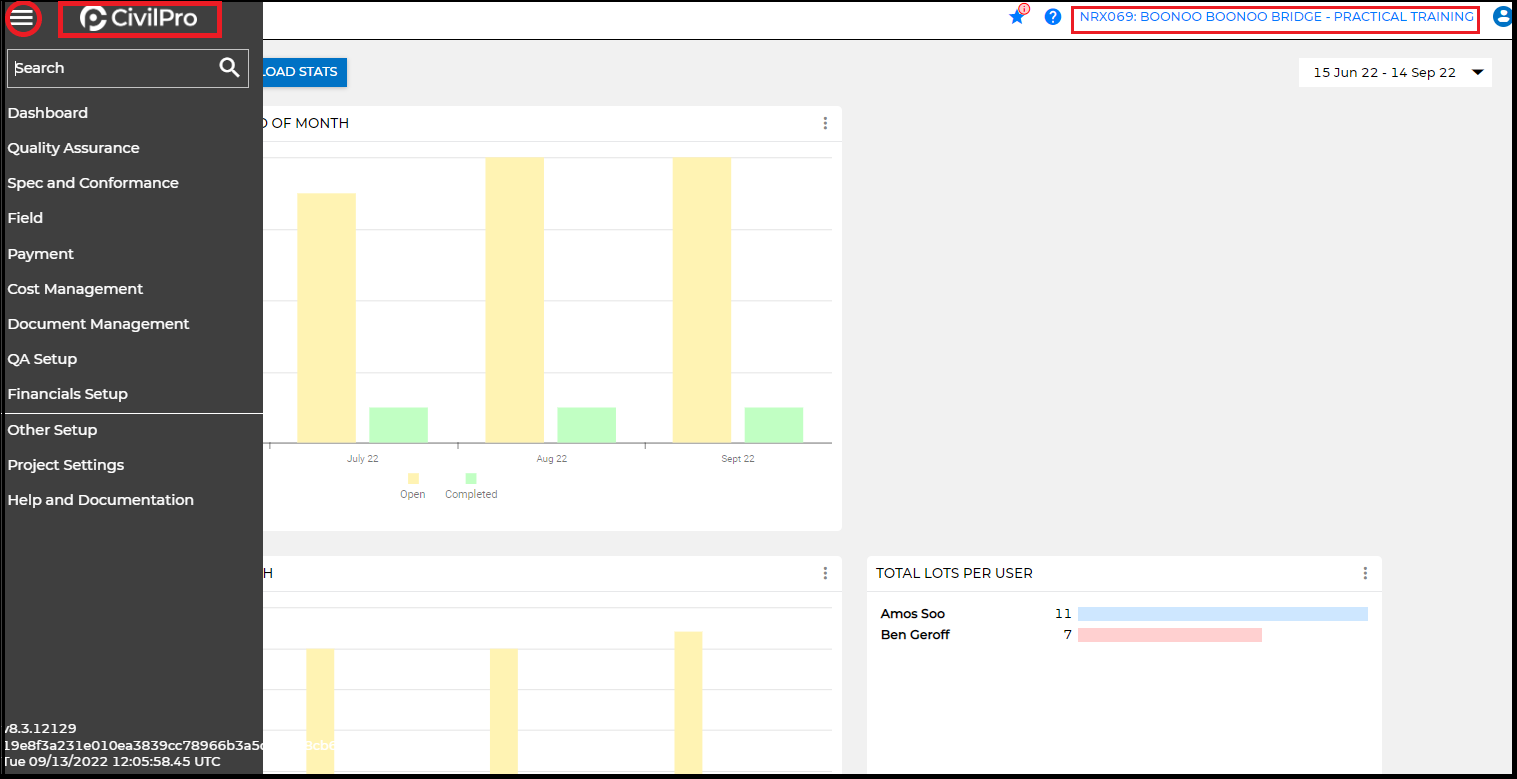Expand the Cost Management menu item
Image resolution: width=1517 pixels, height=779 pixels.
[x=75, y=289]
